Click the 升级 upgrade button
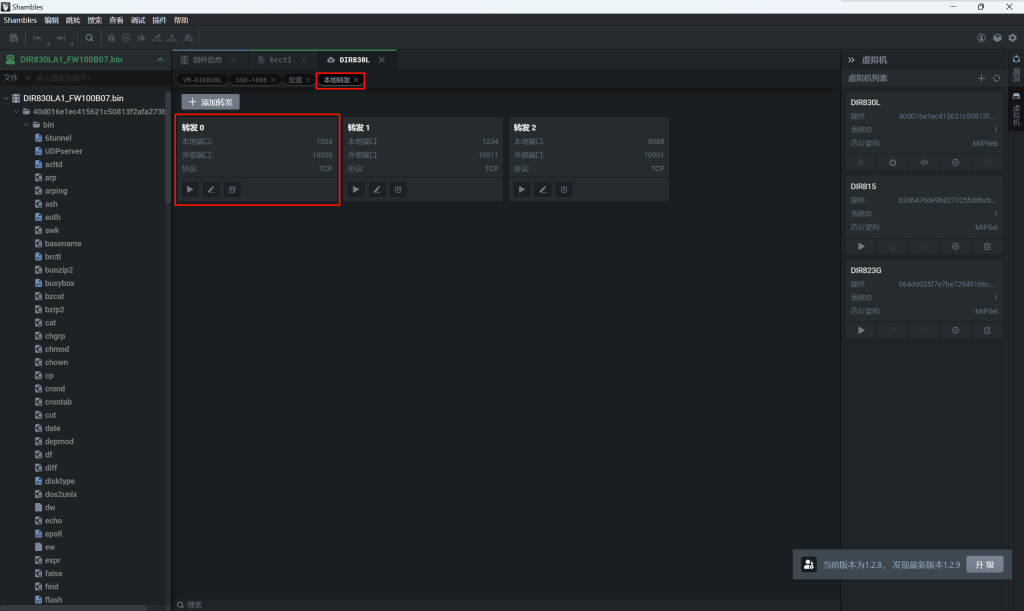 pos(984,564)
